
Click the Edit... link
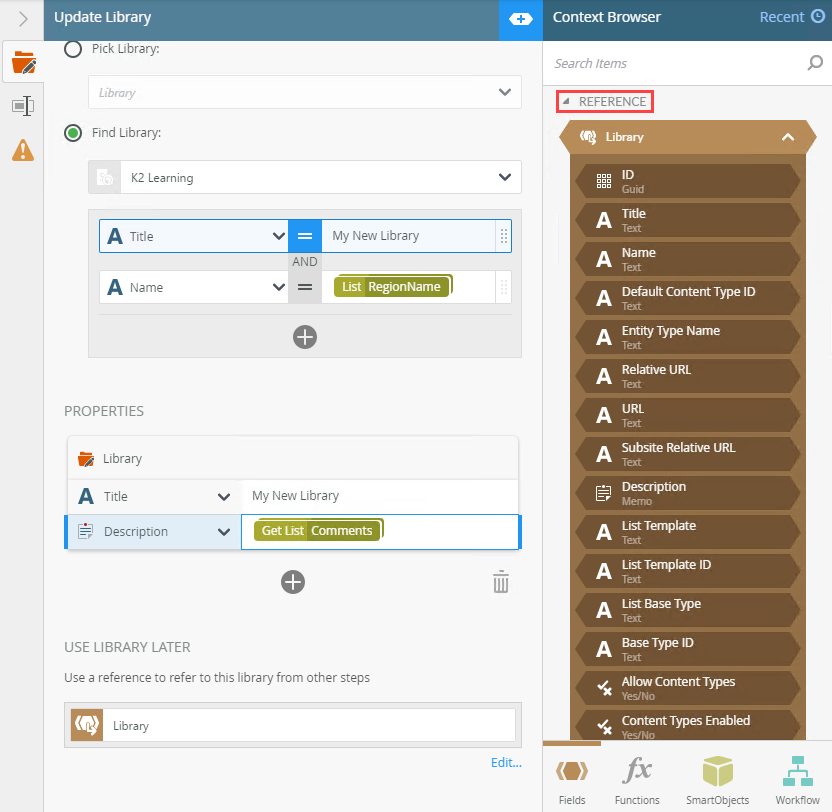click(506, 763)
